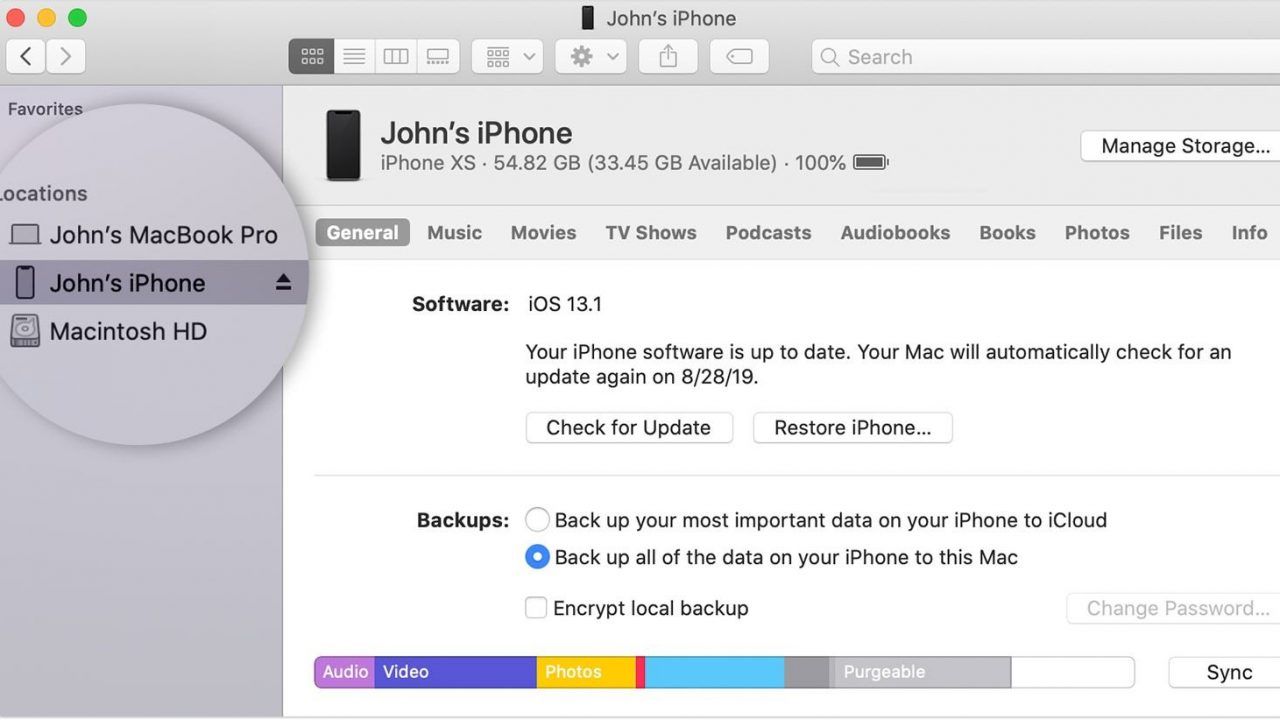Select back up to iCloud option
Screen dimensions: 1280x720
(x=537, y=520)
